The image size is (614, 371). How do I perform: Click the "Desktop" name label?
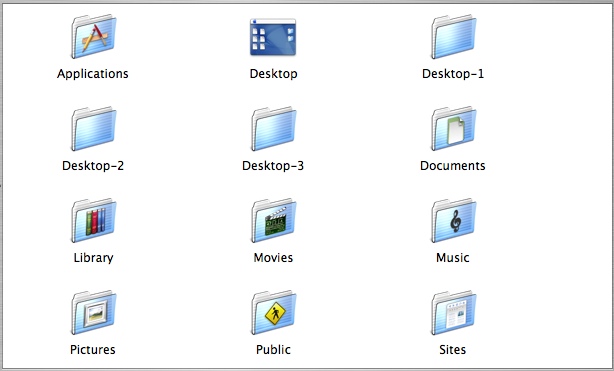273,74
